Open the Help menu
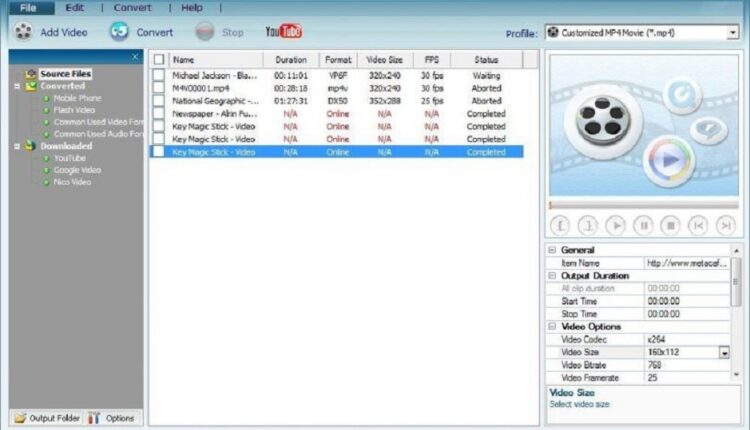The image size is (750, 430). [x=191, y=7]
